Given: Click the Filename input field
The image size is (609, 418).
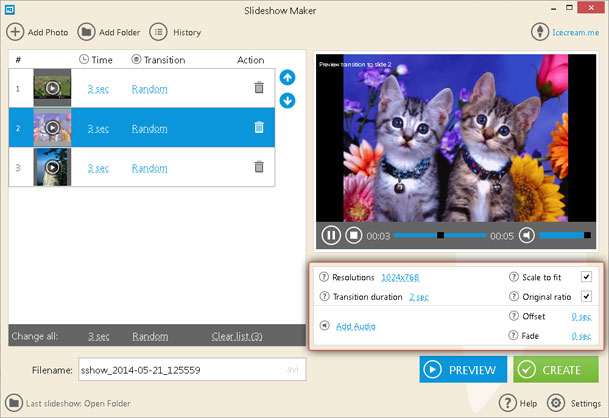Looking at the screenshot, I should (192, 369).
